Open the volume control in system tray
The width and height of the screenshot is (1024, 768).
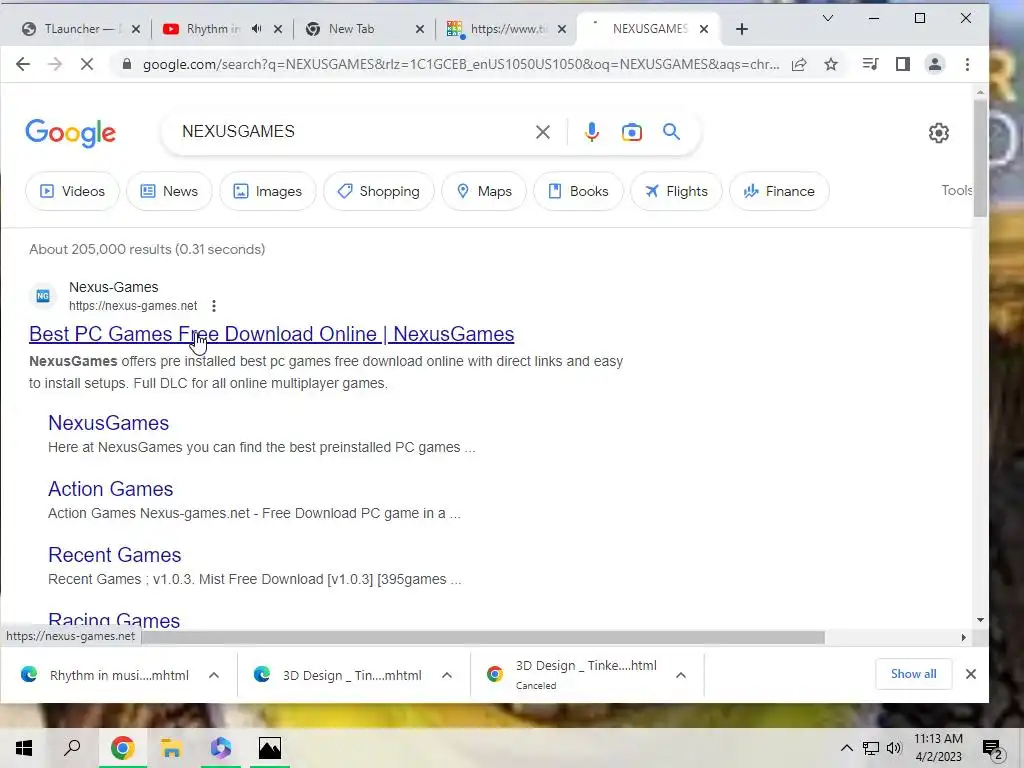(894, 748)
